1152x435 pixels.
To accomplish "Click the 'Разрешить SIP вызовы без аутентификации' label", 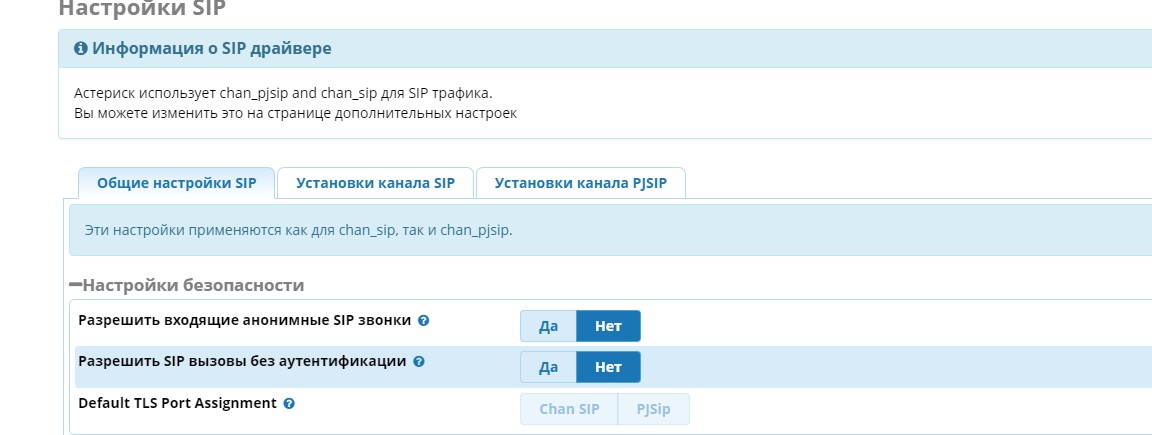I will pyautogui.click(x=242, y=361).
